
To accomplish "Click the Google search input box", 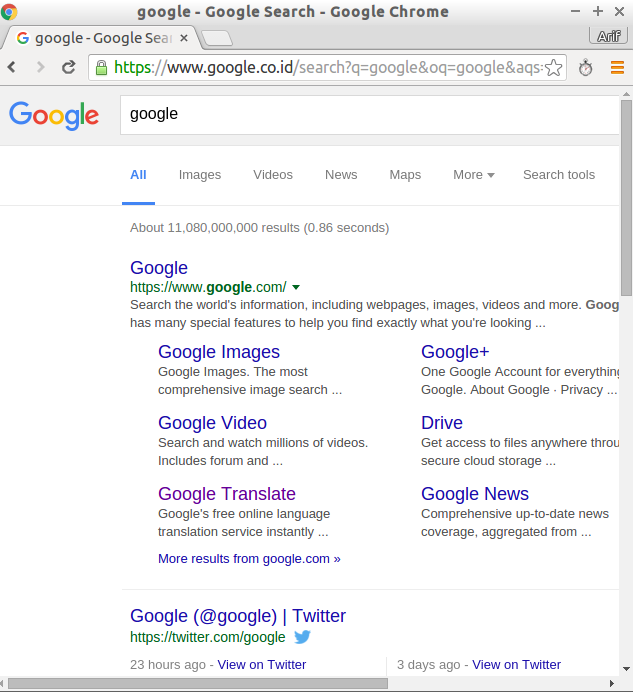I will coord(370,115).
